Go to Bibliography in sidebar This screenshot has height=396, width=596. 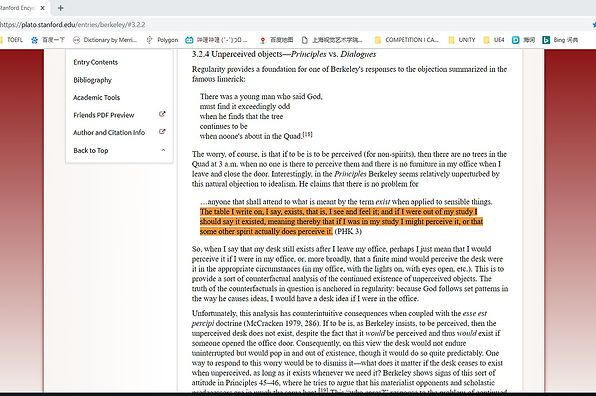point(92,80)
